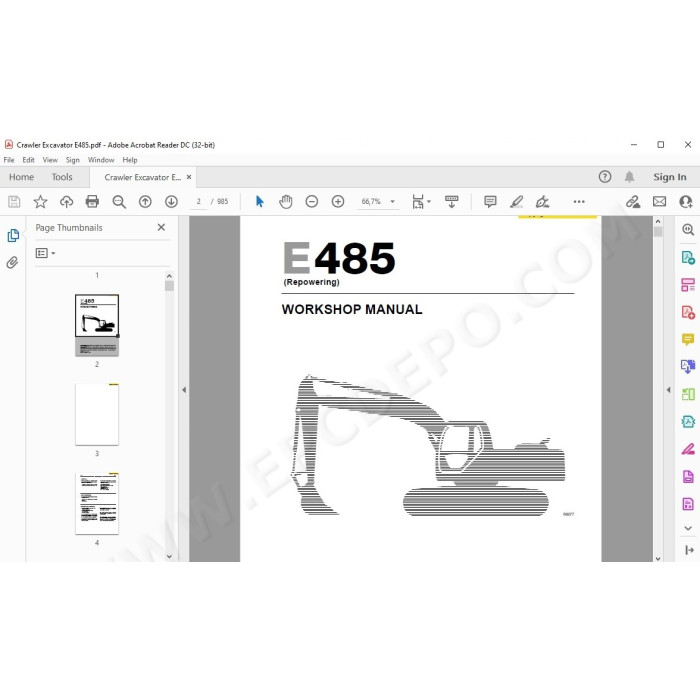Close the Crawler Excavator document tab
The image size is (700, 700).
(x=189, y=177)
